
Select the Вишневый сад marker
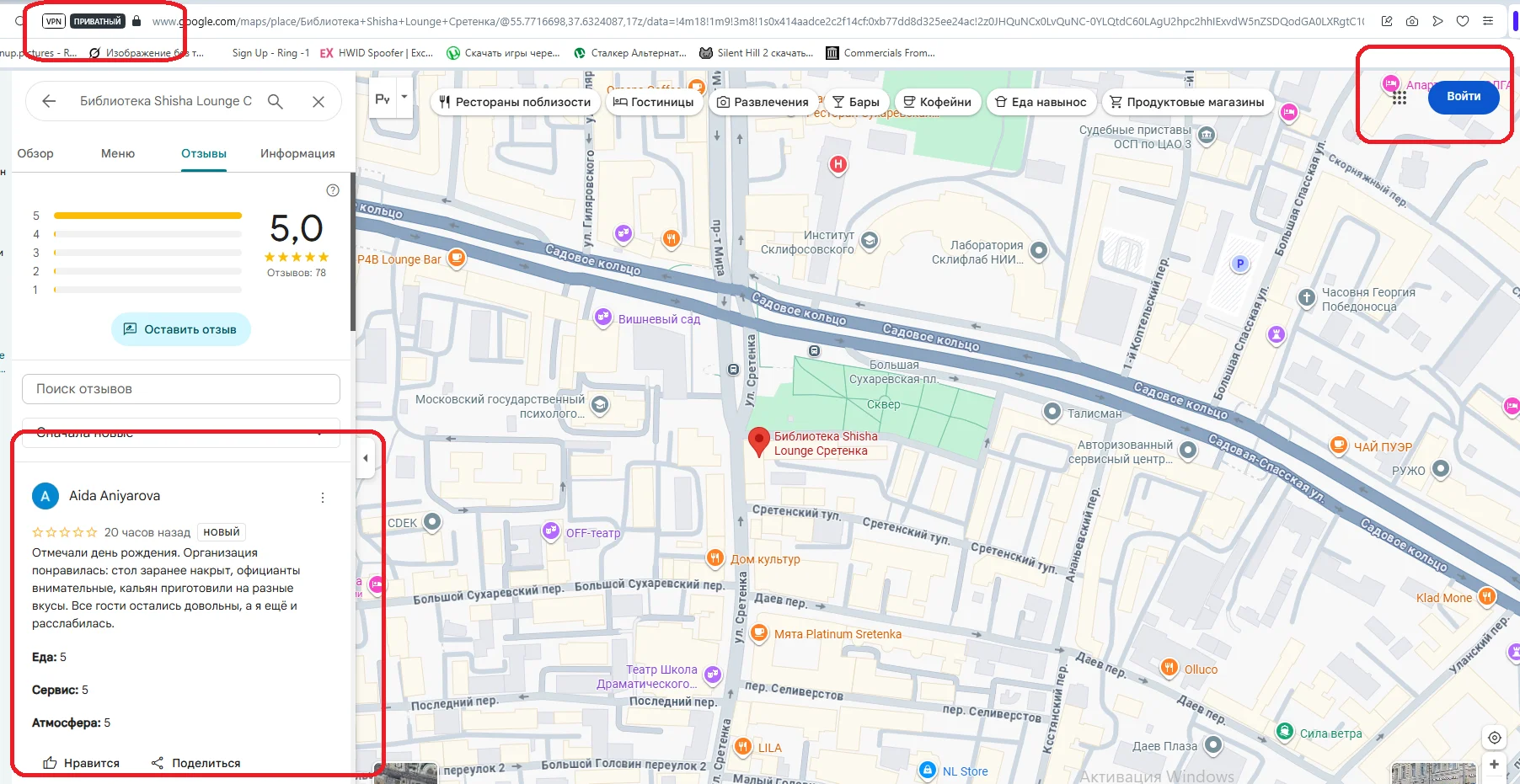pyautogui.click(x=603, y=317)
